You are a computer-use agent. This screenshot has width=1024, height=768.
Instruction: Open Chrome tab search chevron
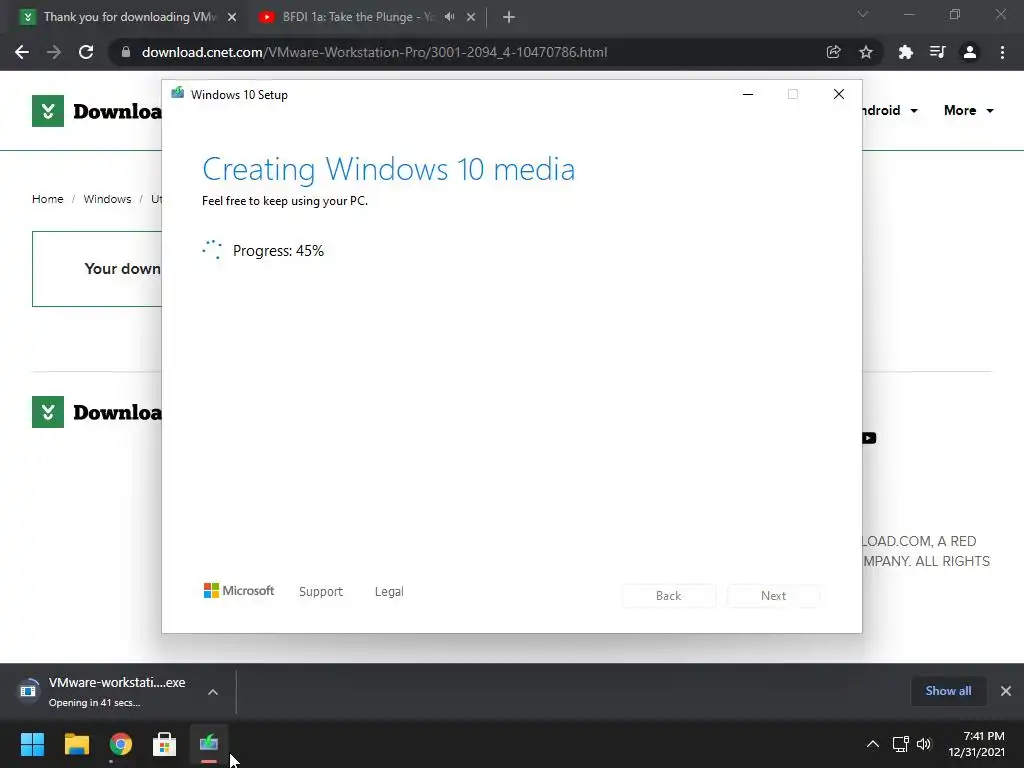point(863,14)
